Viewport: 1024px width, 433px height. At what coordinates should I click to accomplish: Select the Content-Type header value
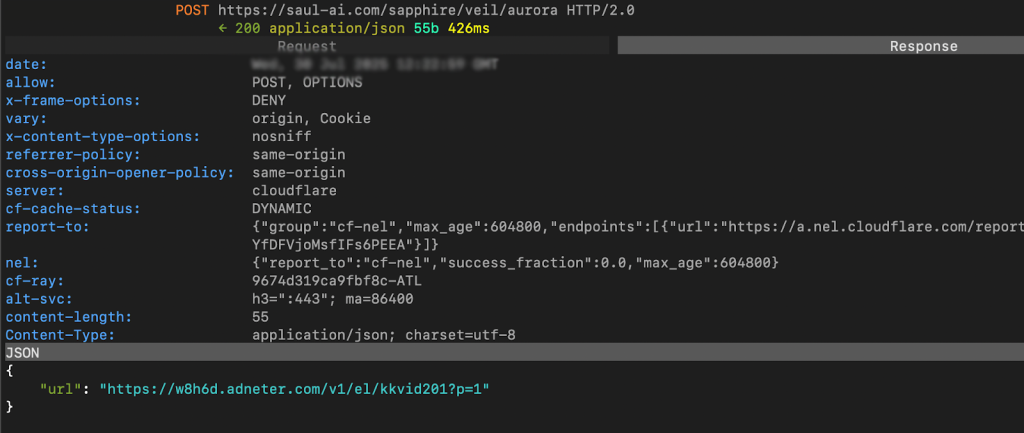pos(383,335)
